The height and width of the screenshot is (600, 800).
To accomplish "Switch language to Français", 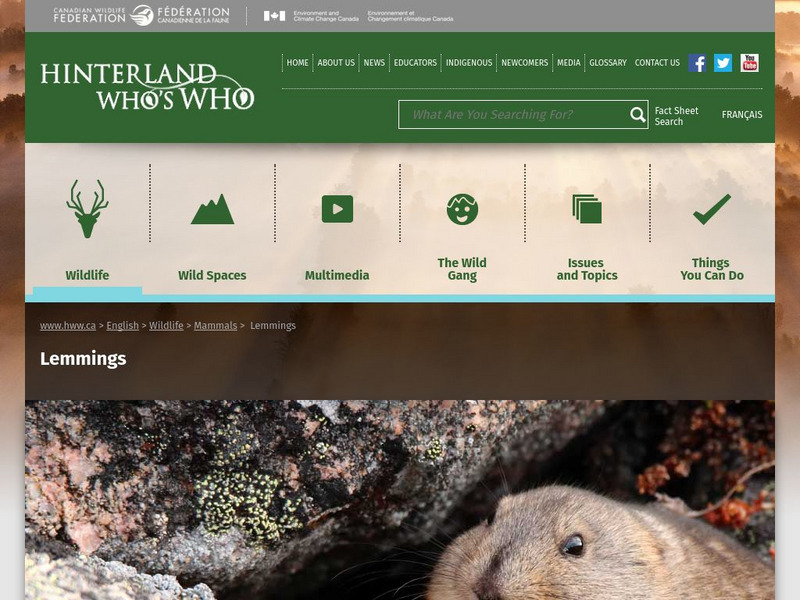I will pos(742,115).
